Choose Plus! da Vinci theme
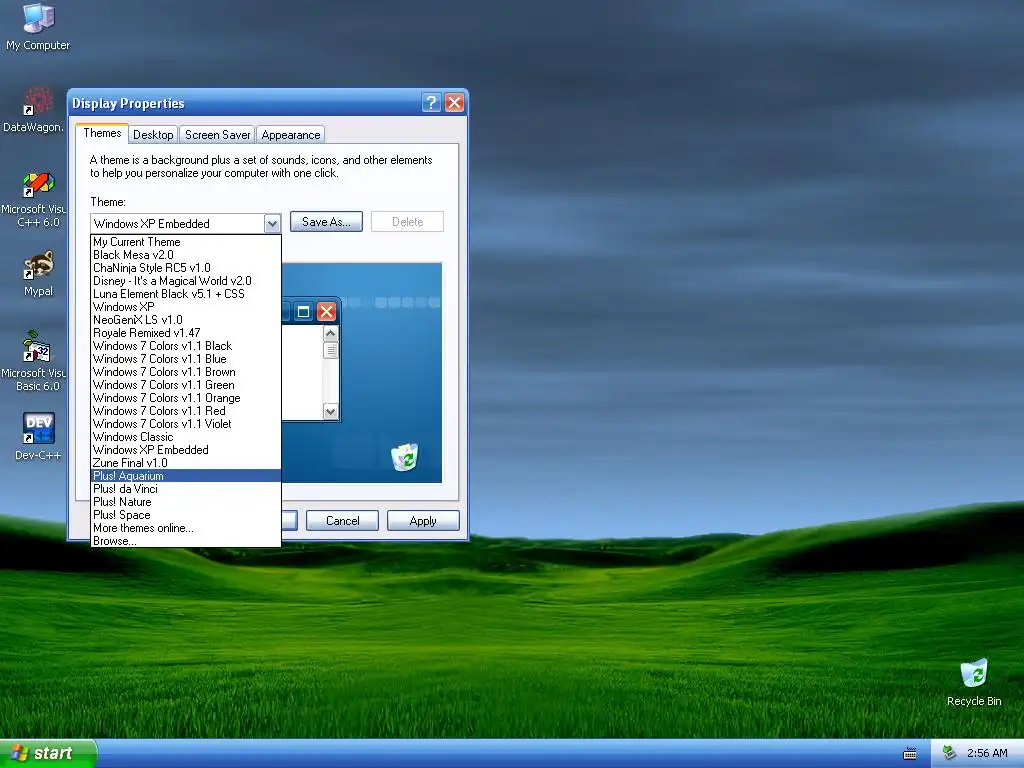The height and width of the screenshot is (768, 1024). 185,489
